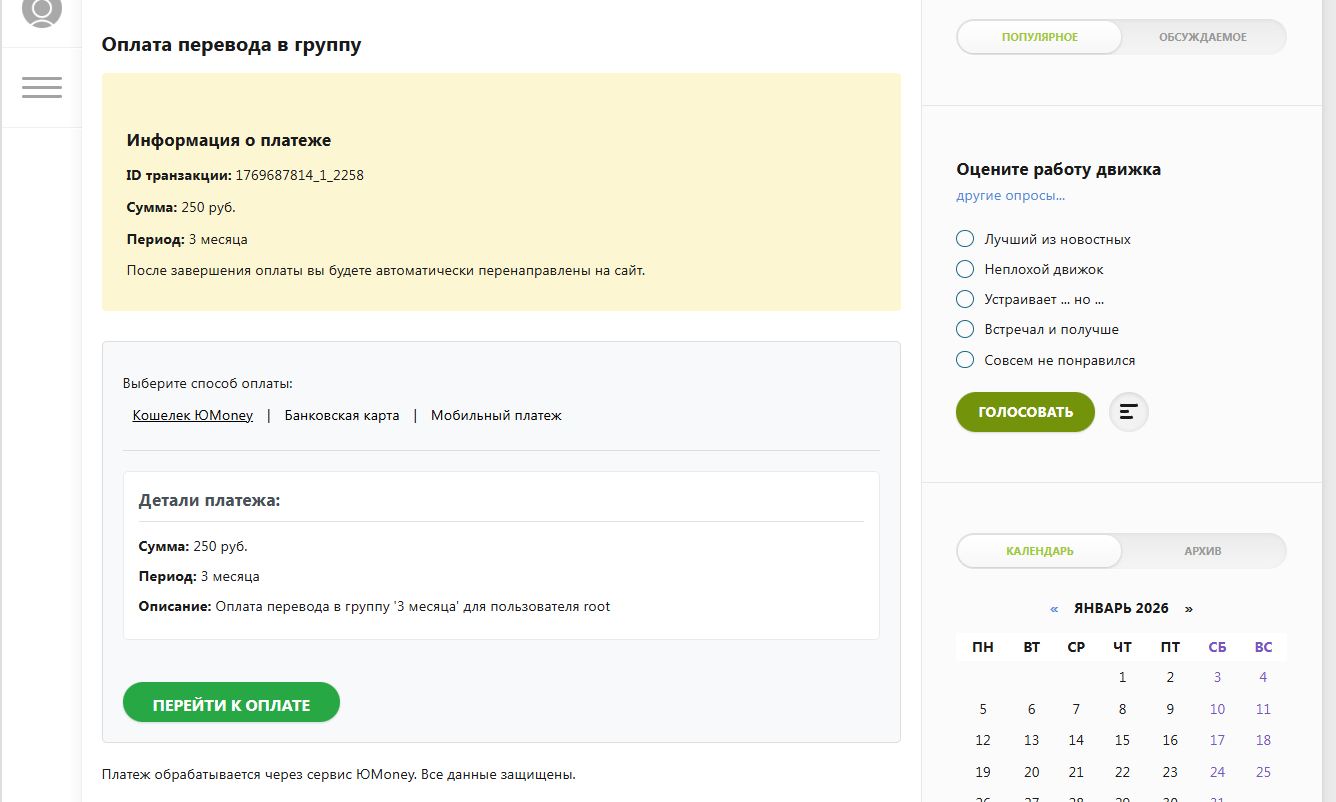Select 'Неплохой движок' poll option

tap(965, 269)
